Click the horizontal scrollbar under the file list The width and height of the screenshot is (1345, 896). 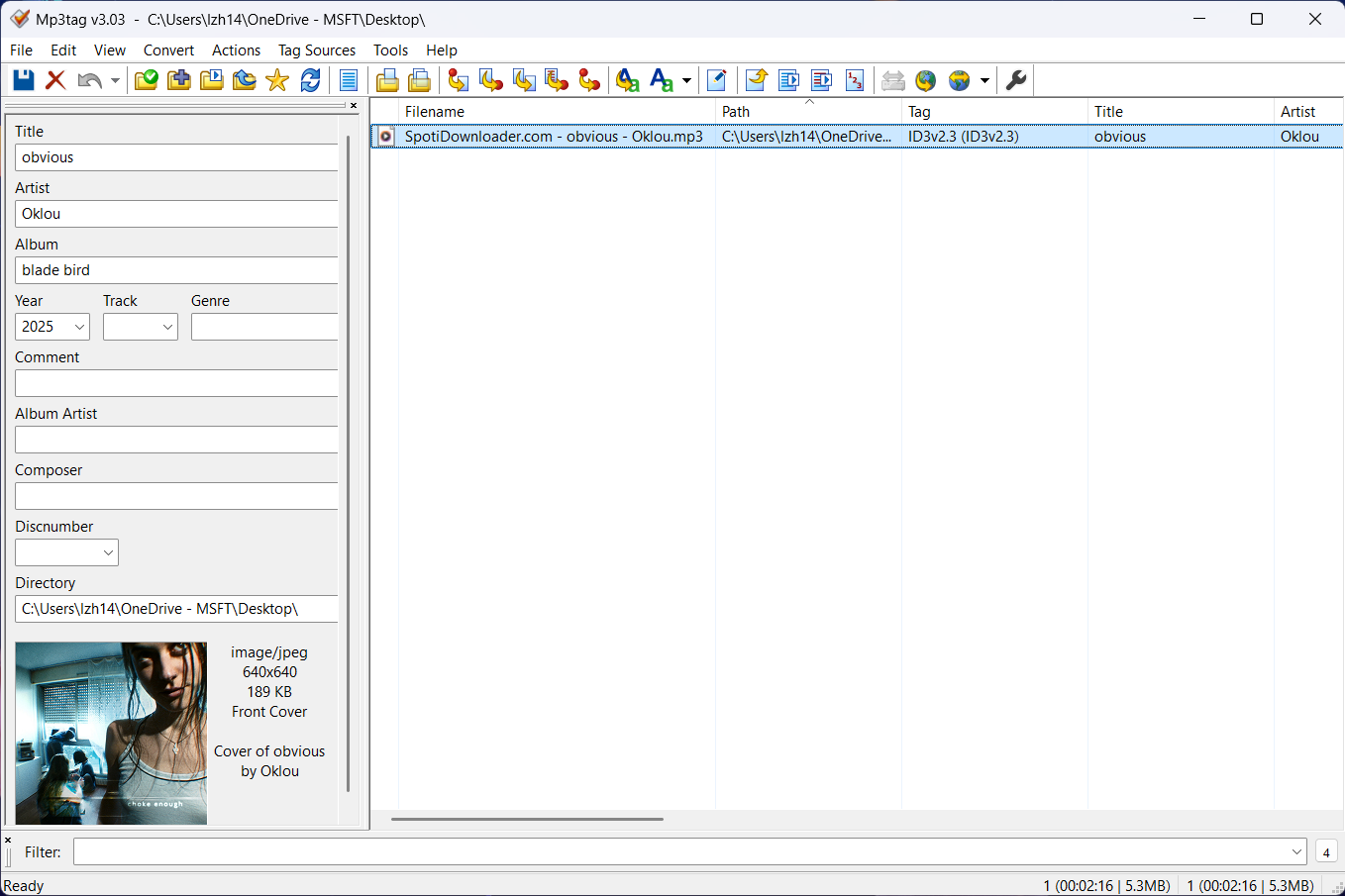527,819
